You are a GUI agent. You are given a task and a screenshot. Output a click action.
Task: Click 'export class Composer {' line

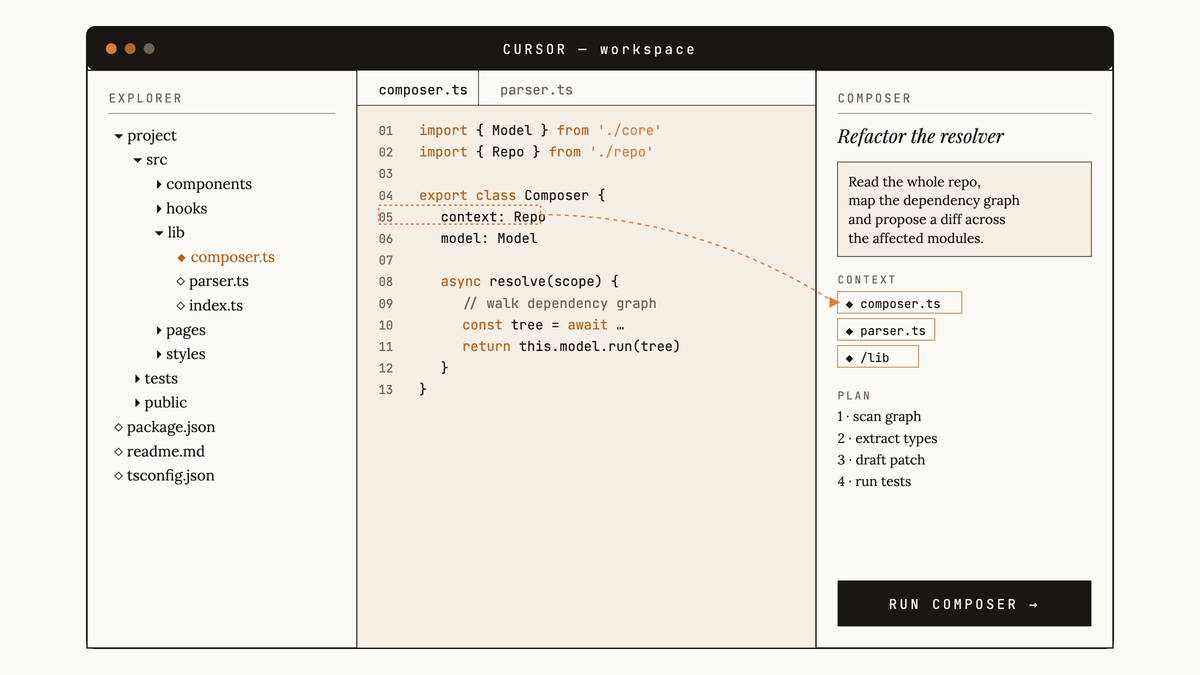(512, 196)
